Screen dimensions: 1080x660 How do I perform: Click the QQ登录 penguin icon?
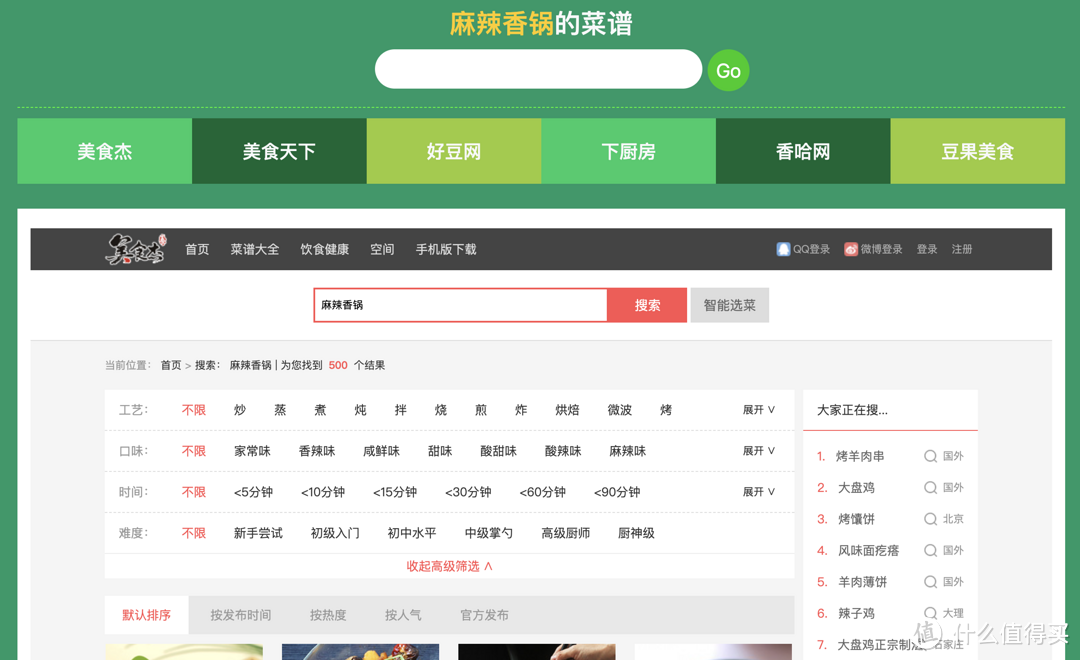[x=783, y=249]
